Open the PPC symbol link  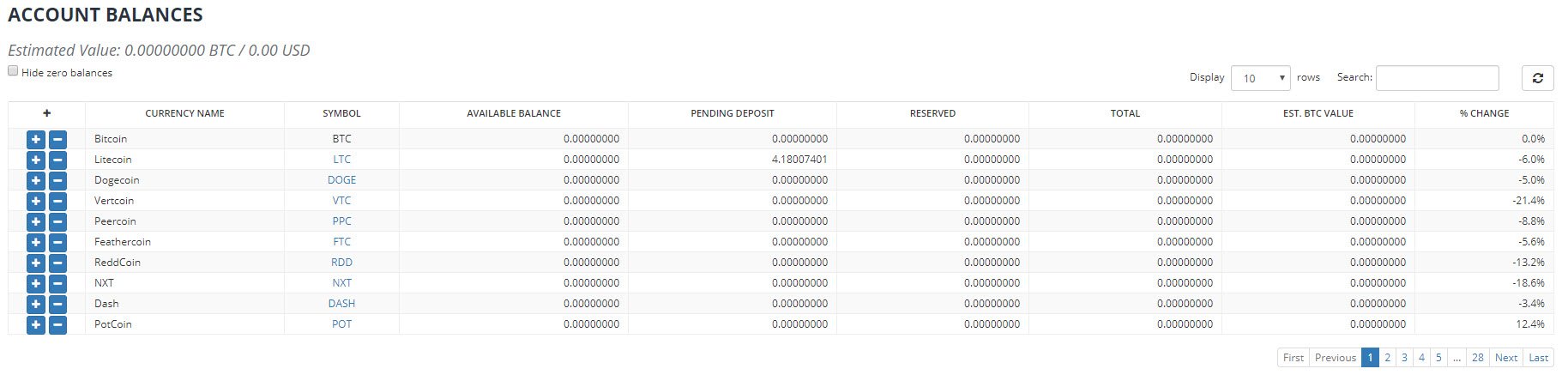point(341,221)
